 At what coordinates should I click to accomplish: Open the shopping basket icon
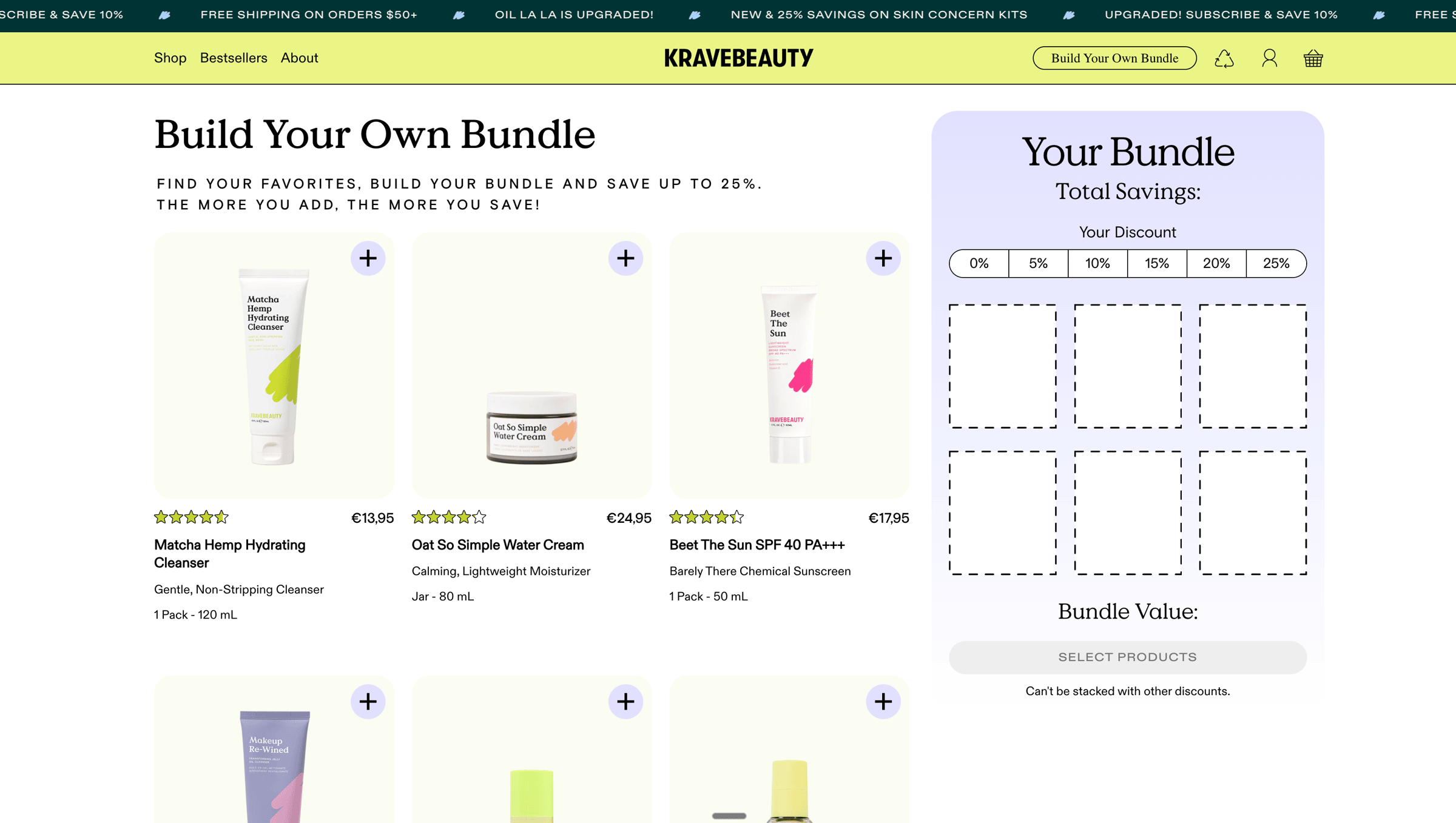tap(1313, 58)
